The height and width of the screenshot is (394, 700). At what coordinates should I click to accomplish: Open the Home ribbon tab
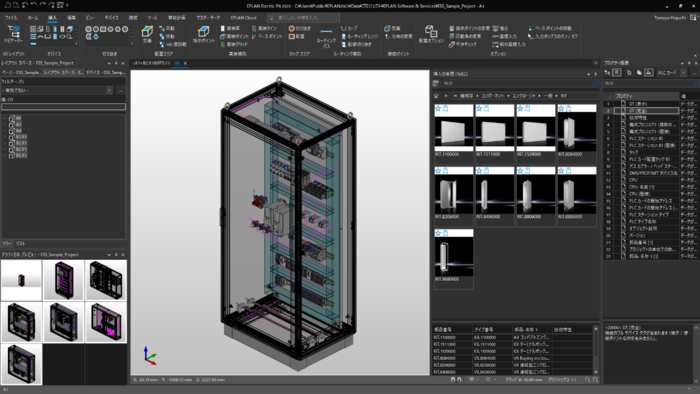point(33,18)
